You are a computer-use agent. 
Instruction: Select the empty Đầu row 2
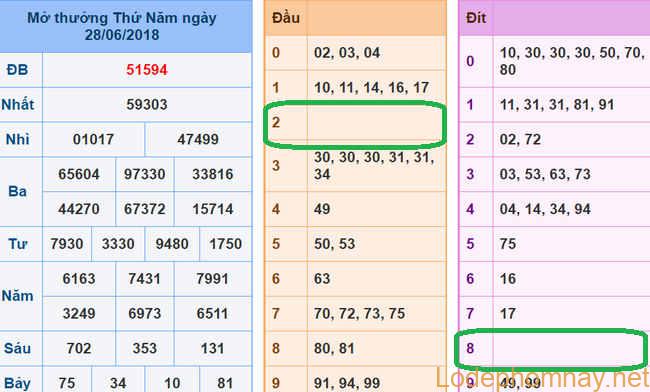pos(355,123)
